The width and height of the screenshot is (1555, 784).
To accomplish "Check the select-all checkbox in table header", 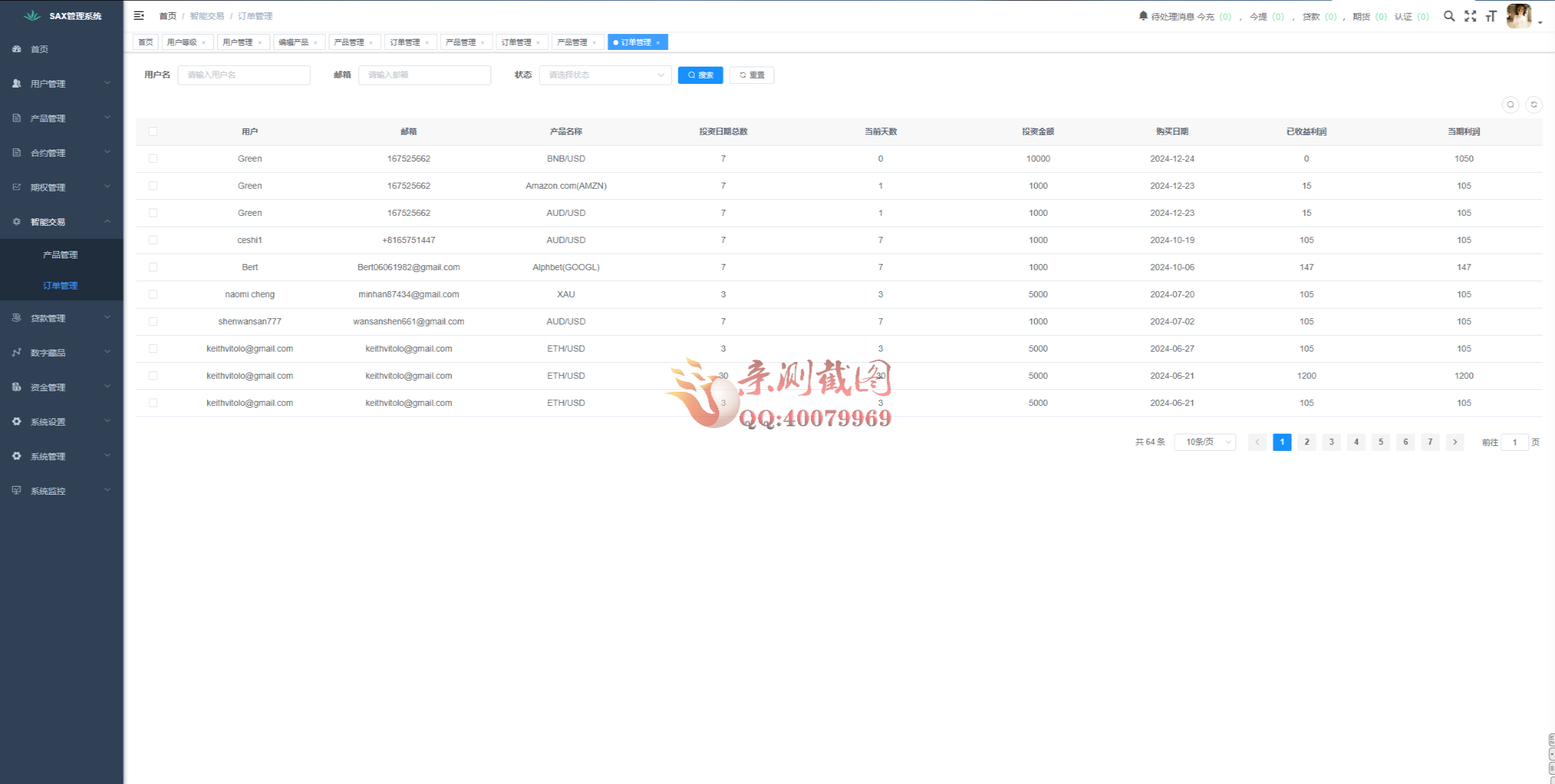I will (x=153, y=131).
